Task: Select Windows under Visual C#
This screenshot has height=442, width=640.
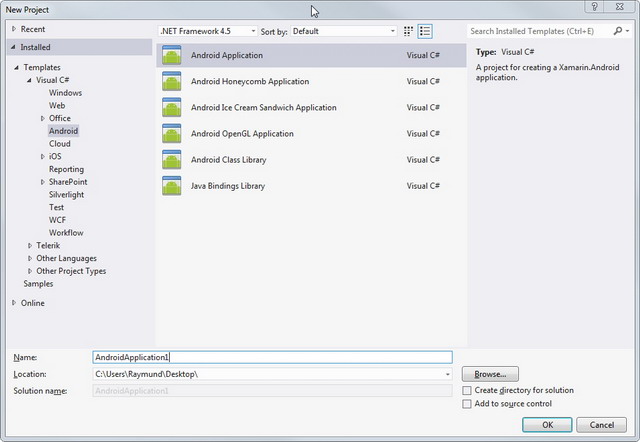Action: pos(65,93)
